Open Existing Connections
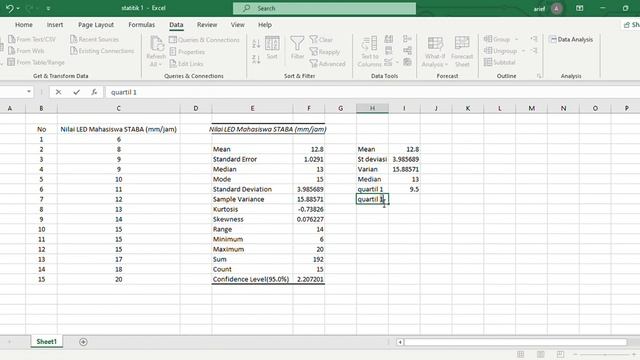Image resolution: width=640 pixels, height=360 pixels. click(102, 51)
